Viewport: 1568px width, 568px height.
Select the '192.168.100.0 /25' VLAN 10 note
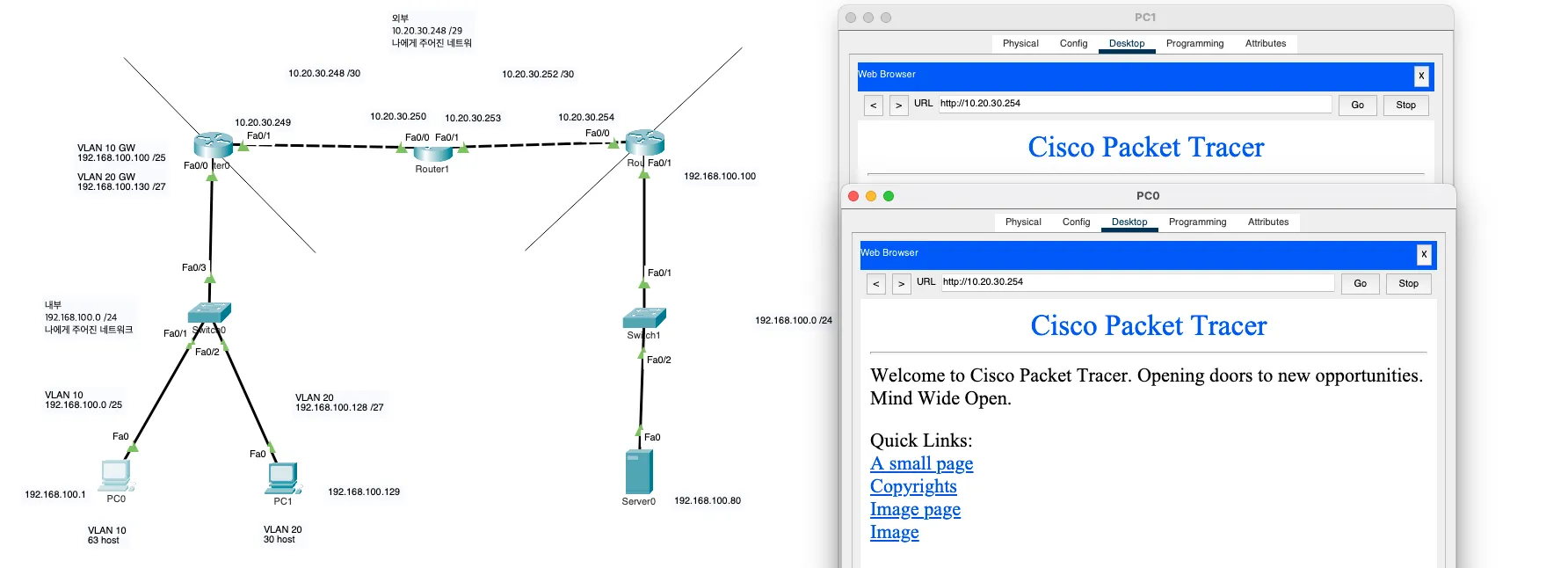point(83,400)
